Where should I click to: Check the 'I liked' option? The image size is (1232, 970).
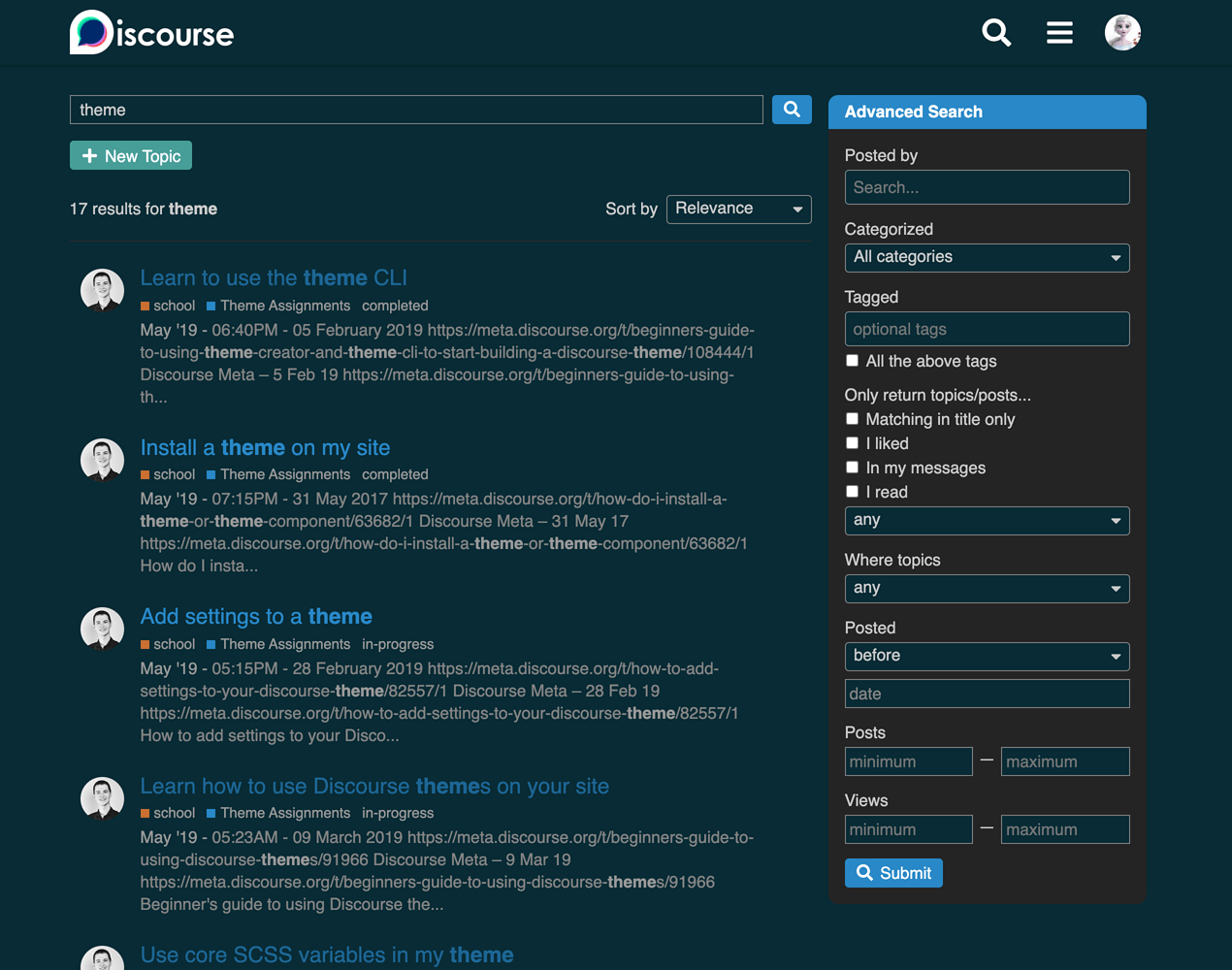(x=853, y=443)
